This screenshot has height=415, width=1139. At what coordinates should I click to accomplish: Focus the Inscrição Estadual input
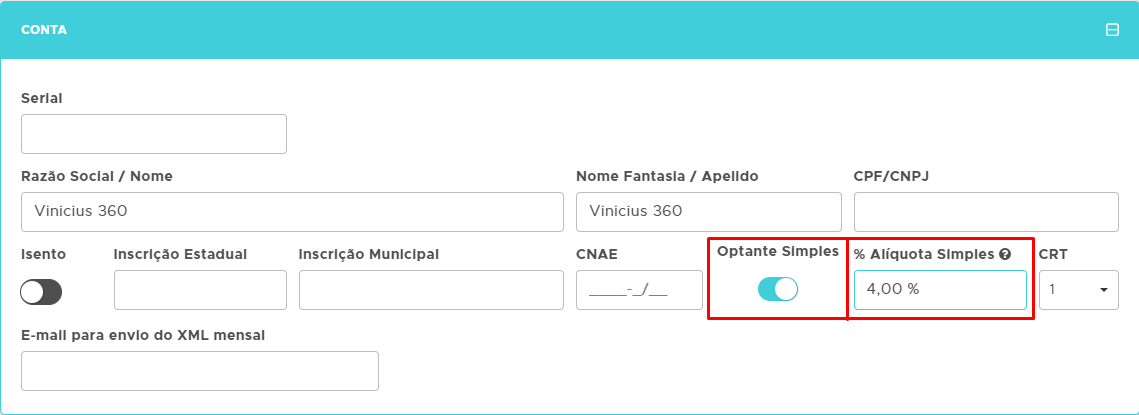coord(200,290)
